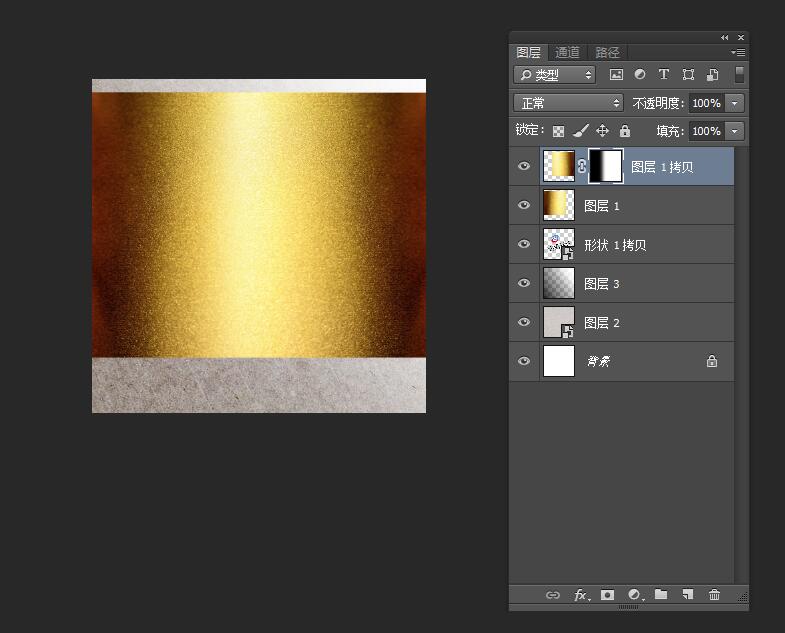Expand the 不透明度 opacity slider arrow

(735, 103)
